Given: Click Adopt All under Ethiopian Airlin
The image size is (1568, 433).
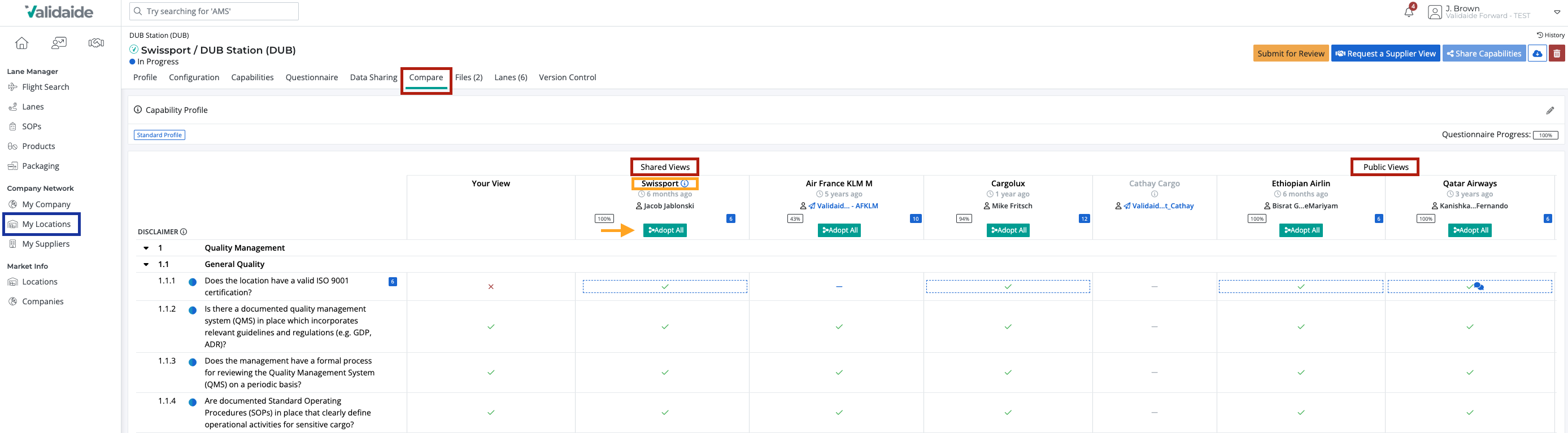Looking at the screenshot, I should [1301, 230].
